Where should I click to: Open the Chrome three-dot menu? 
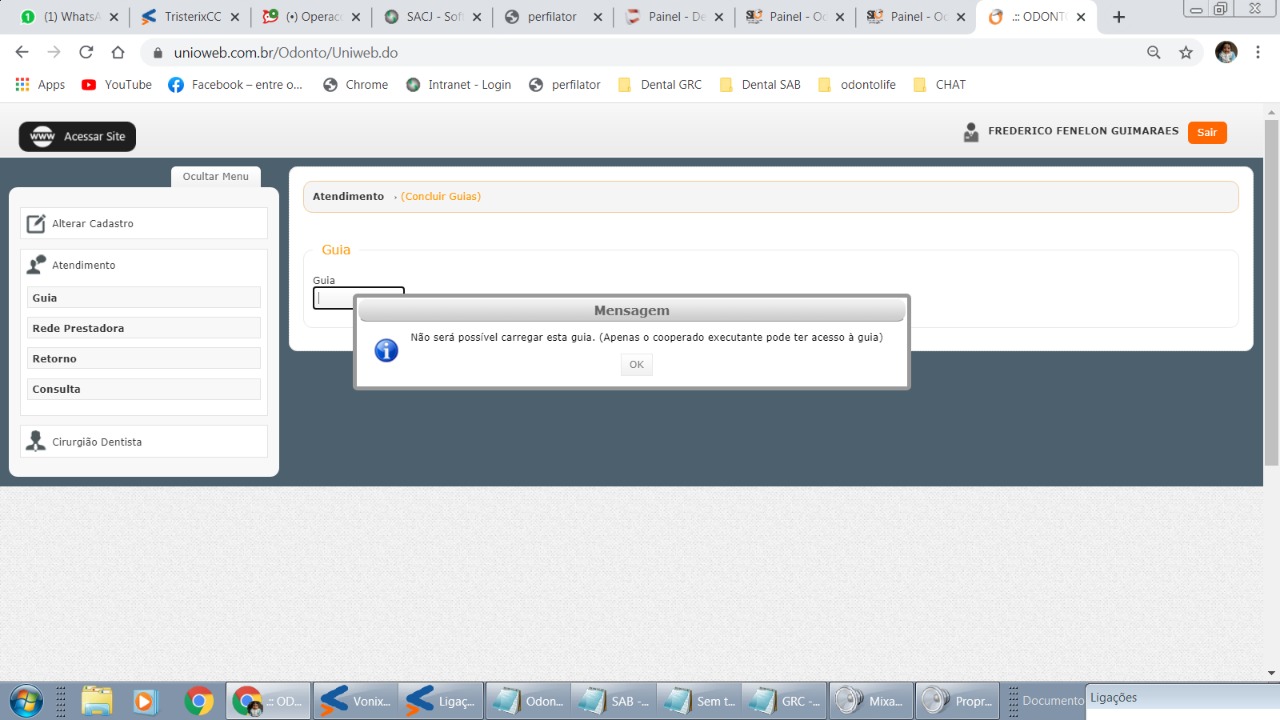click(1258, 52)
